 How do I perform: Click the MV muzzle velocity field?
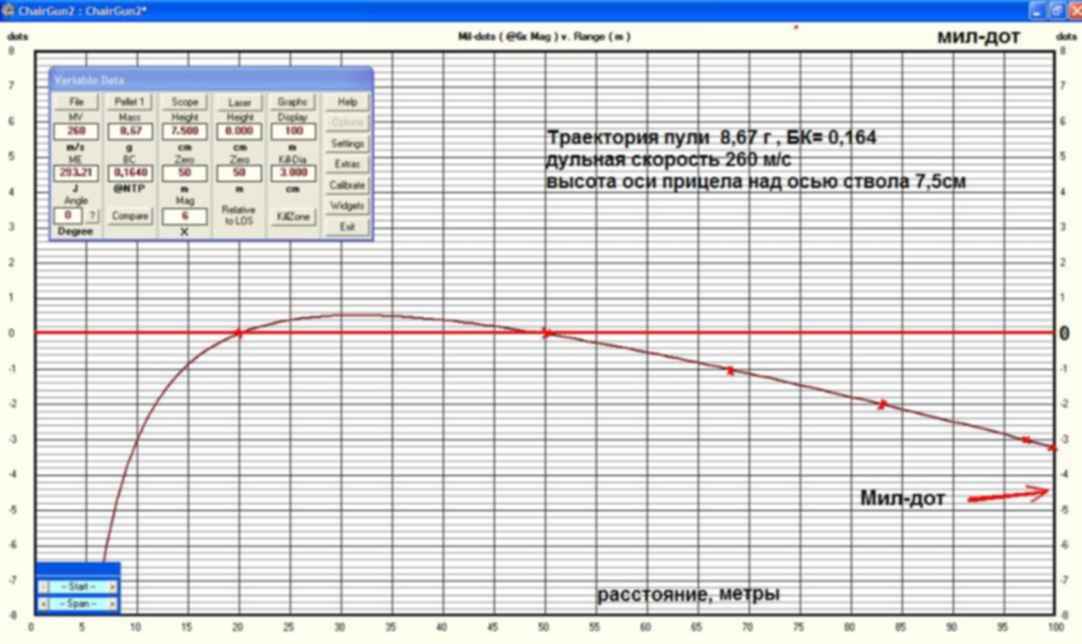(76, 130)
